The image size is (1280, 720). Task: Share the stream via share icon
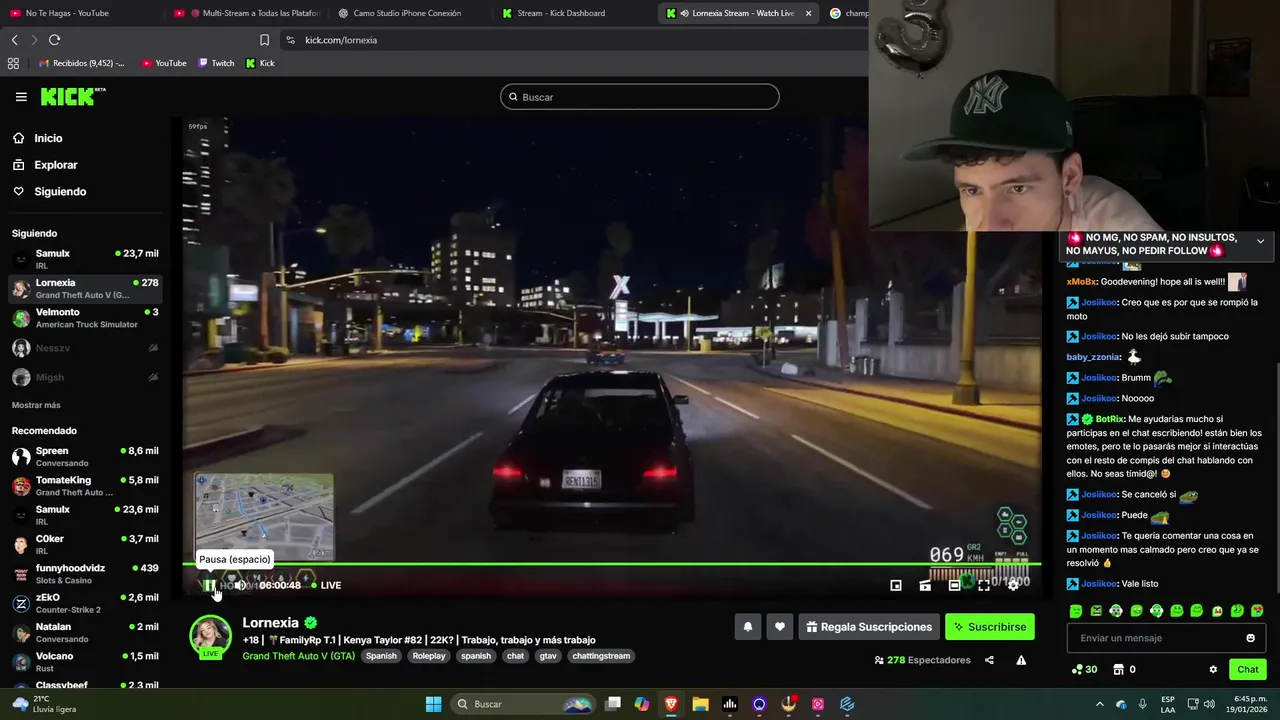click(x=989, y=660)
